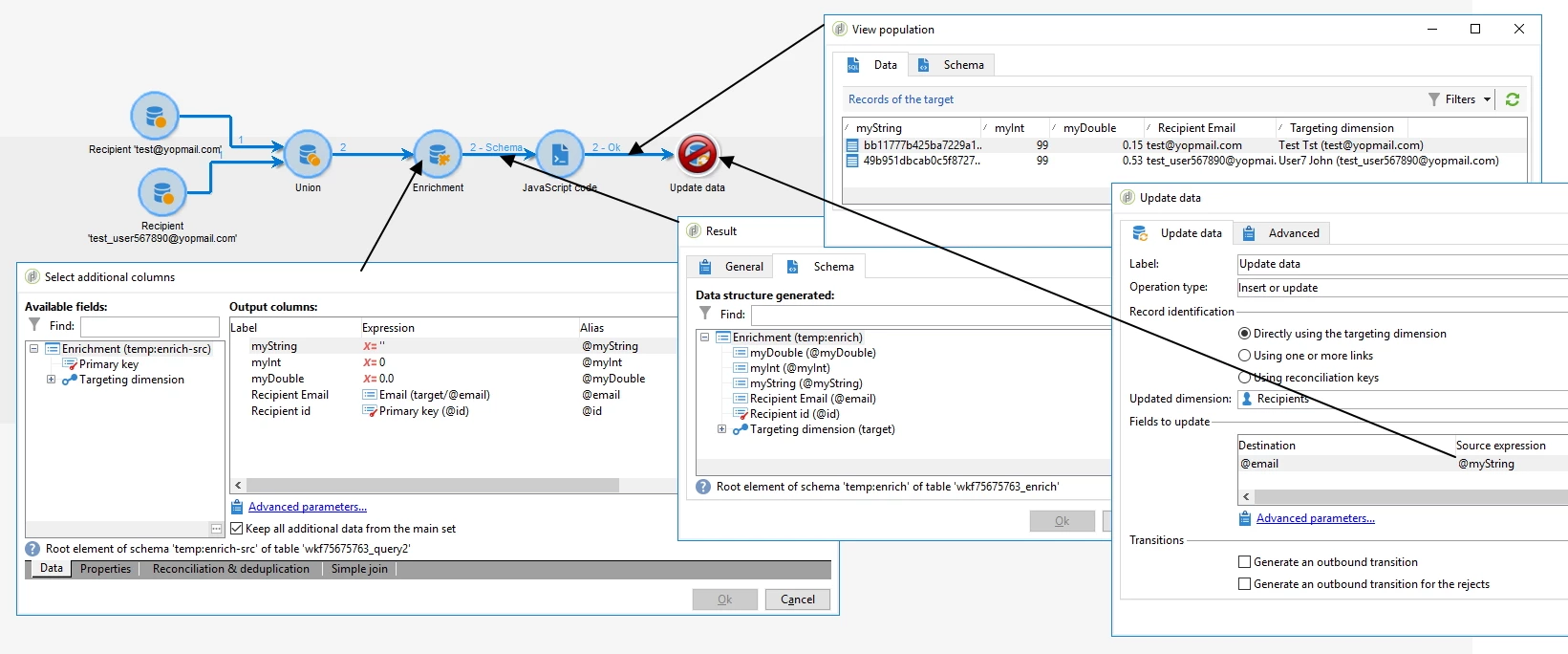Screen dimensions: 1568x654
Task: Click the row icon of bb11777b425ba7229a1 record
Action: point(852,145)
